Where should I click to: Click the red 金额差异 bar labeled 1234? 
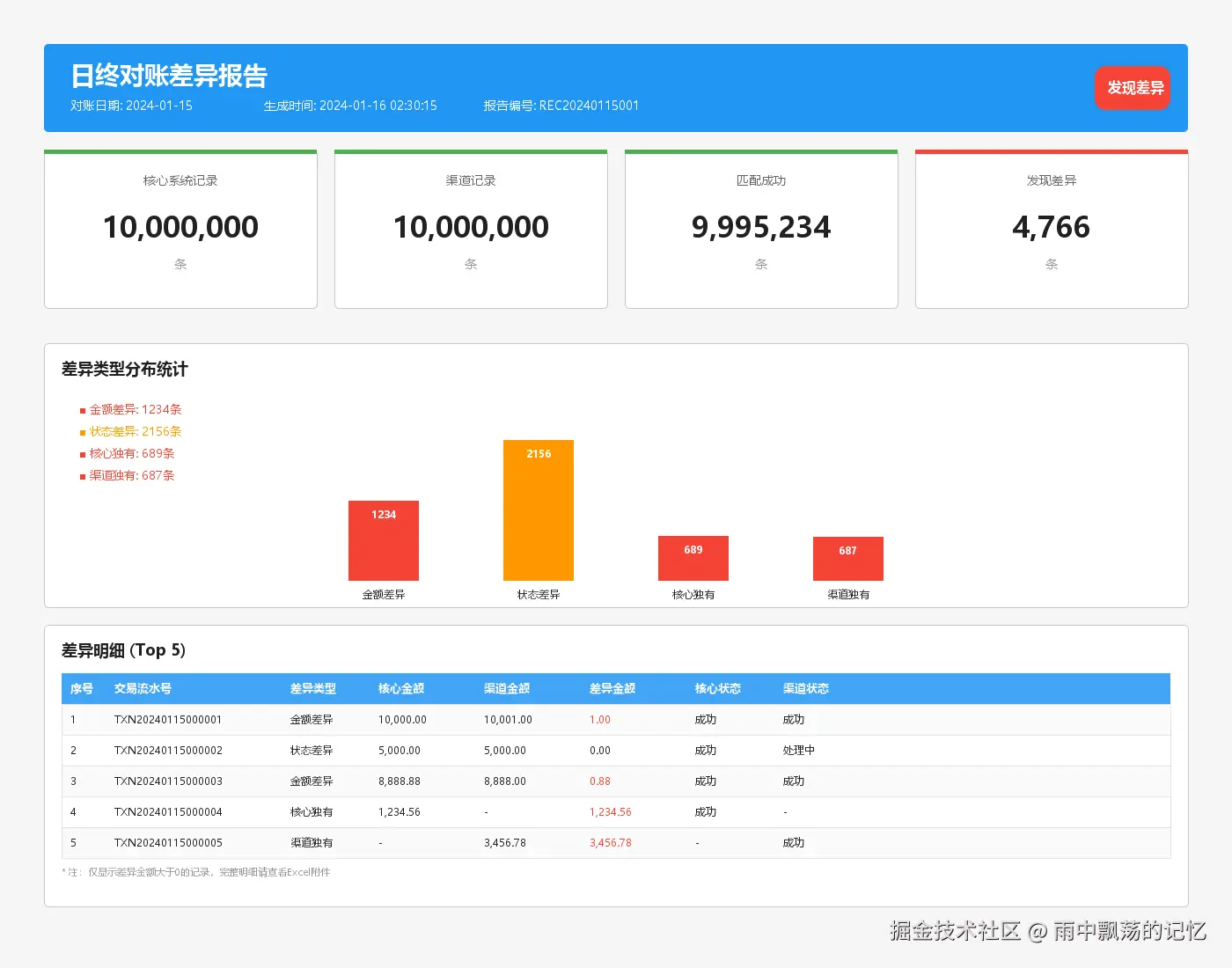click(x=384, y=541)
